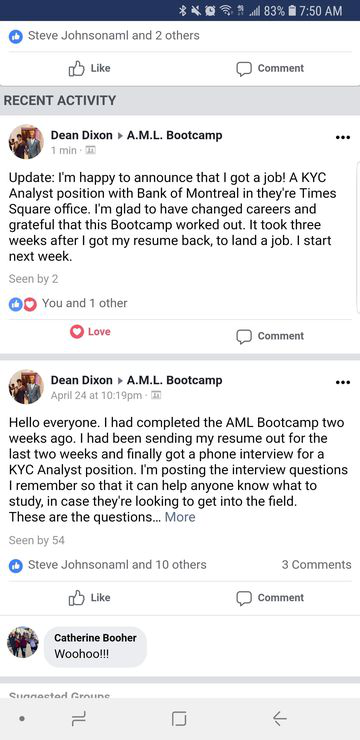Open options menu on Dean Dixon's job update post
This screenshot has height=740, width=360.
(x=343, y=138)
